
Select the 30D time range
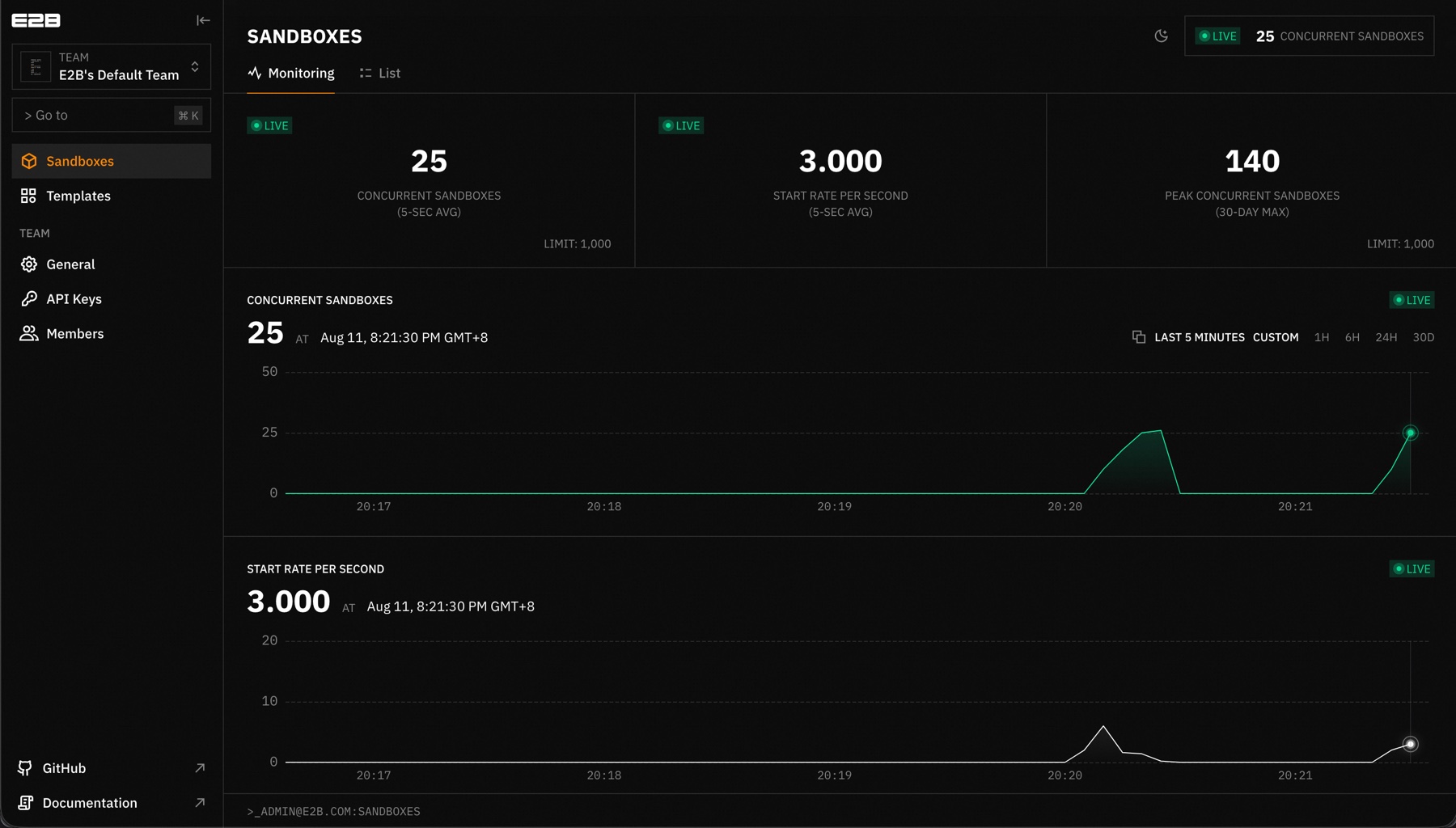(1424, 337)
